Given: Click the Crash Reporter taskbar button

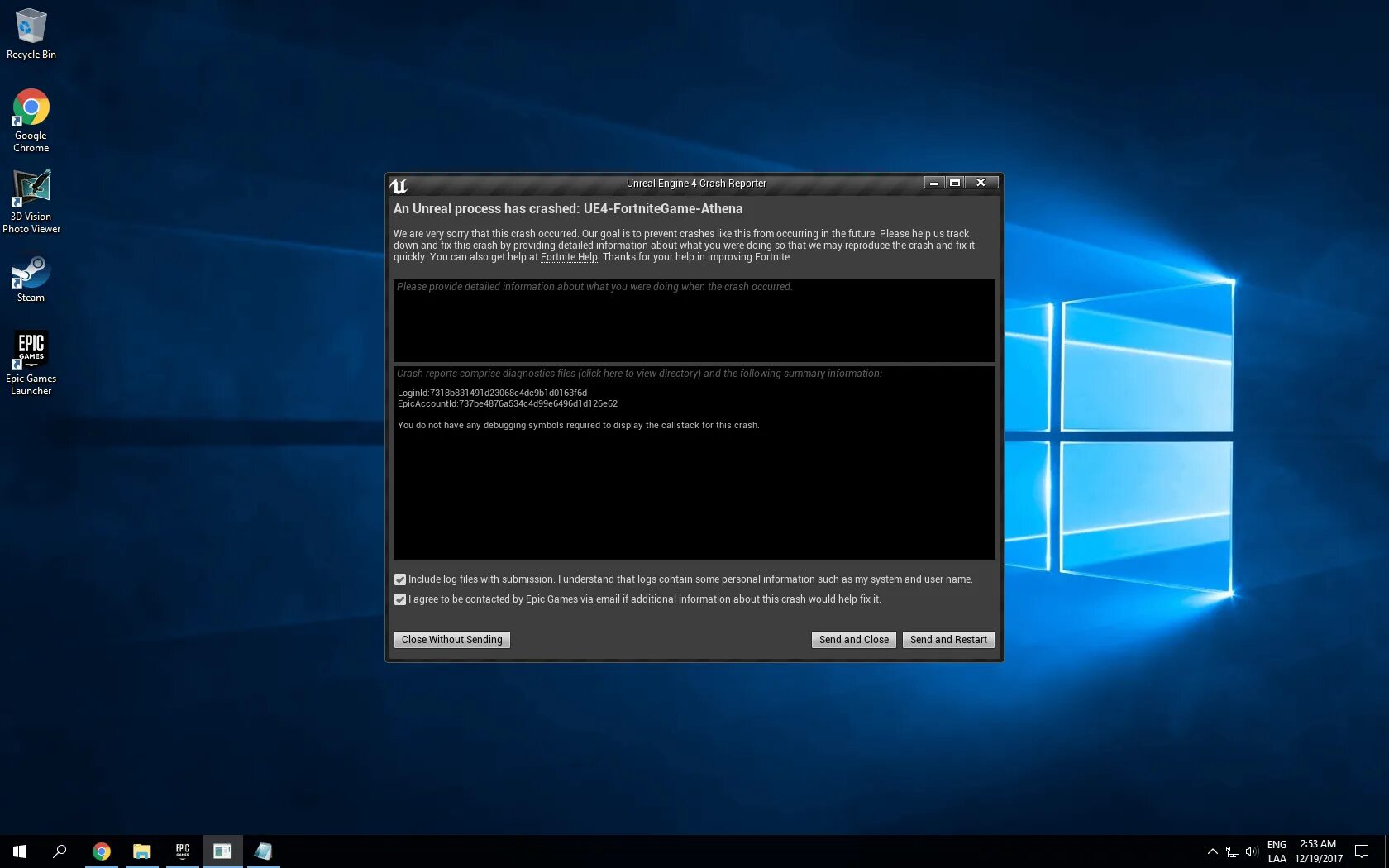Looking at the screenshot, I should click(222, 851).
